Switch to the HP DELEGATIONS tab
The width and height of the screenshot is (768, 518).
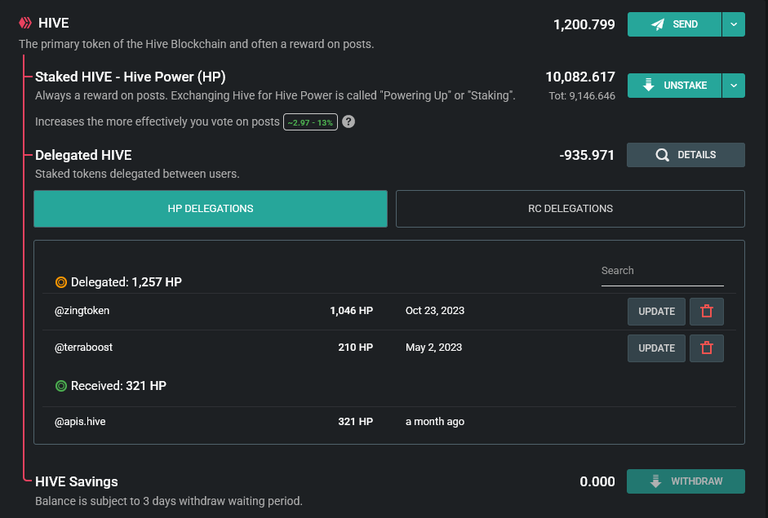tap(211, 209)
